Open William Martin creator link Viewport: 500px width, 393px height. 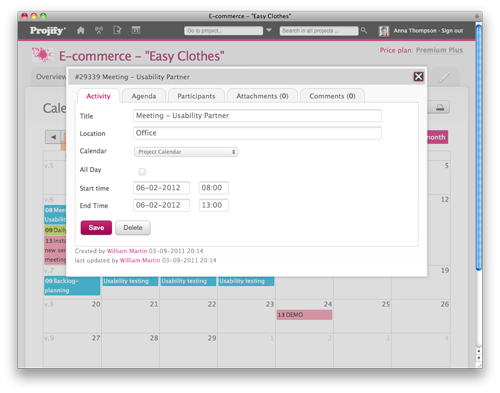[x=127, y=251]
